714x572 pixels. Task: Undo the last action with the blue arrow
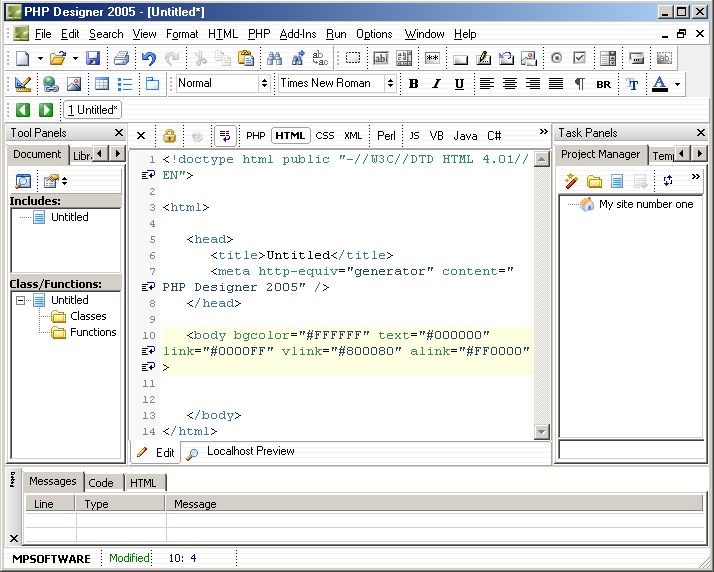[148, 58]
